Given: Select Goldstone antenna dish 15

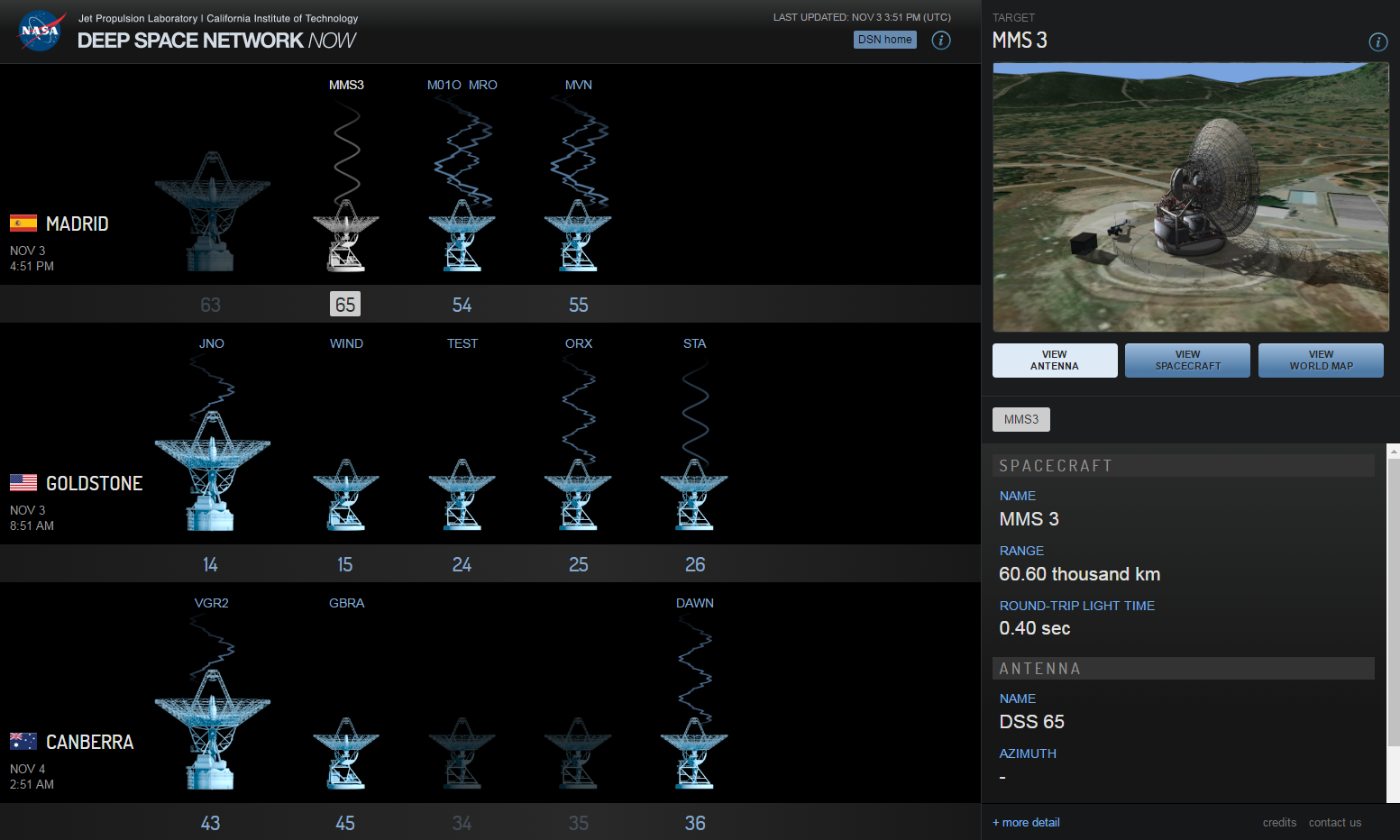Looking at the screenshot, I should tap(346, 495).
